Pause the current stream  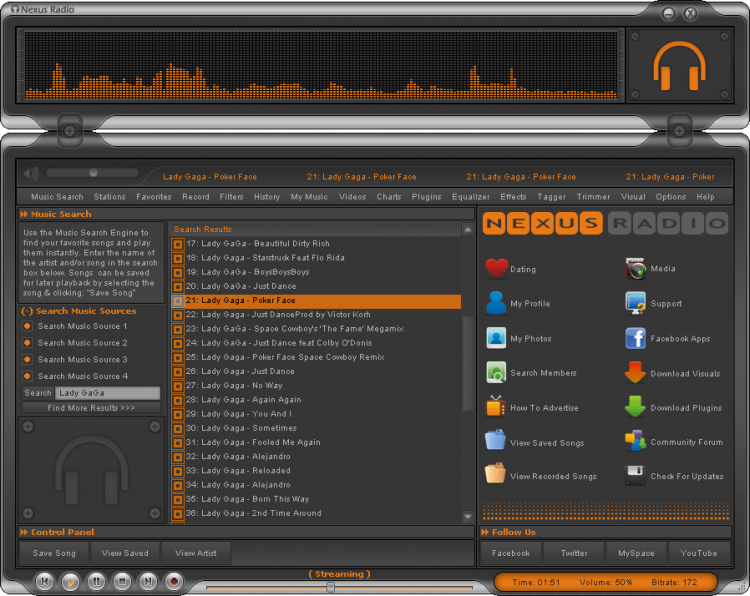(96, 582)
